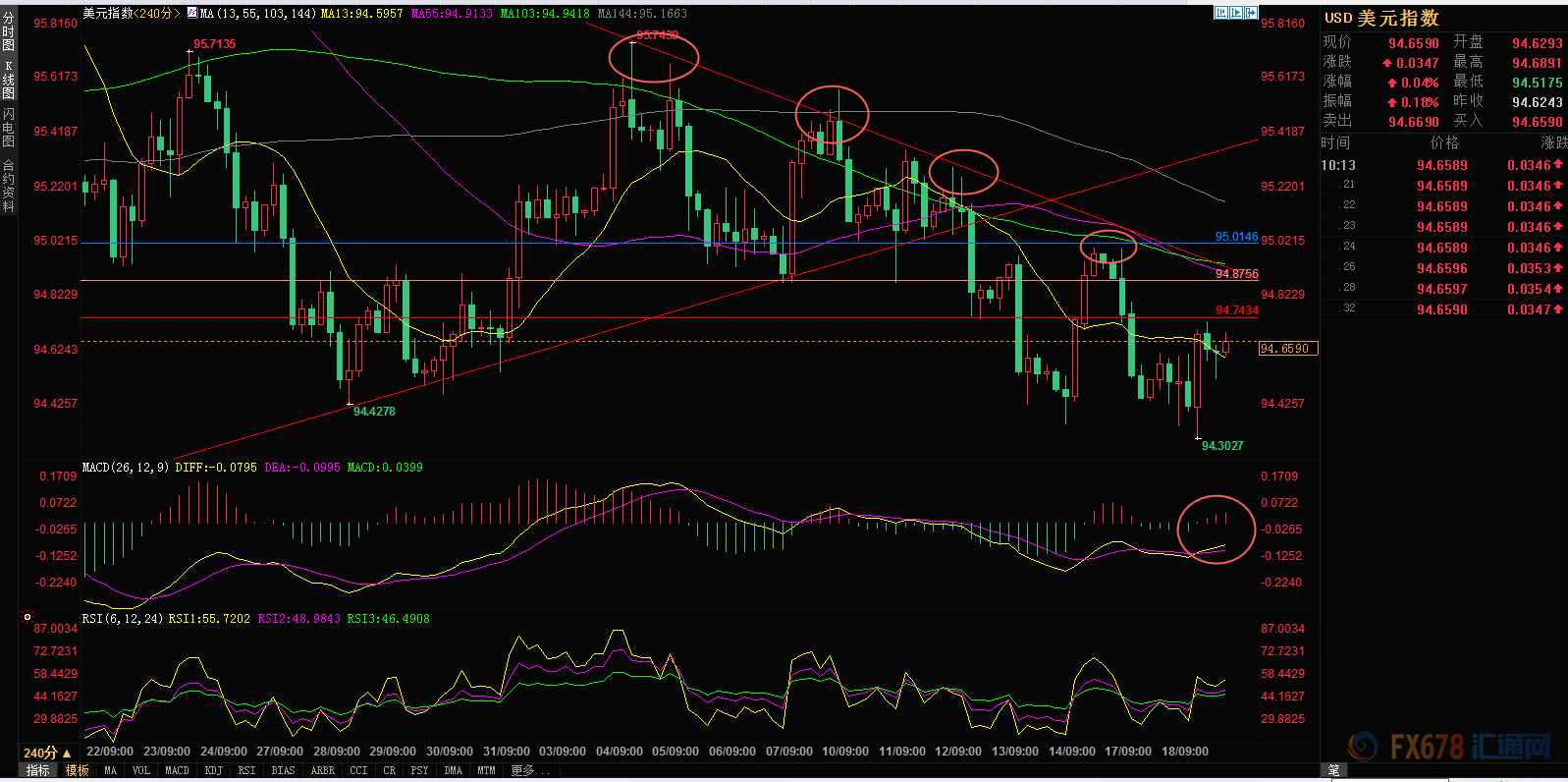
Task: Click the MA(13,55,103,144) label
Action: (x=257, y=14)
